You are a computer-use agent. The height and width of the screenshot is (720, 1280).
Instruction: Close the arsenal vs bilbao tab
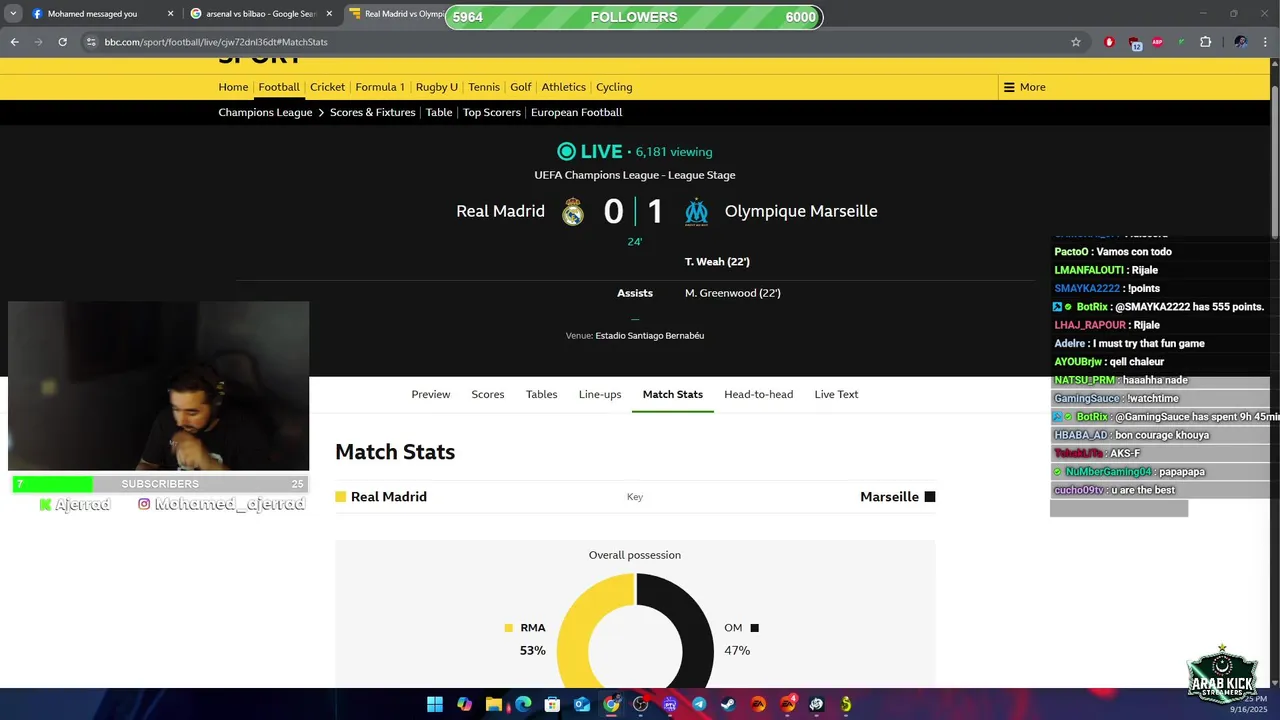[329, 14]
